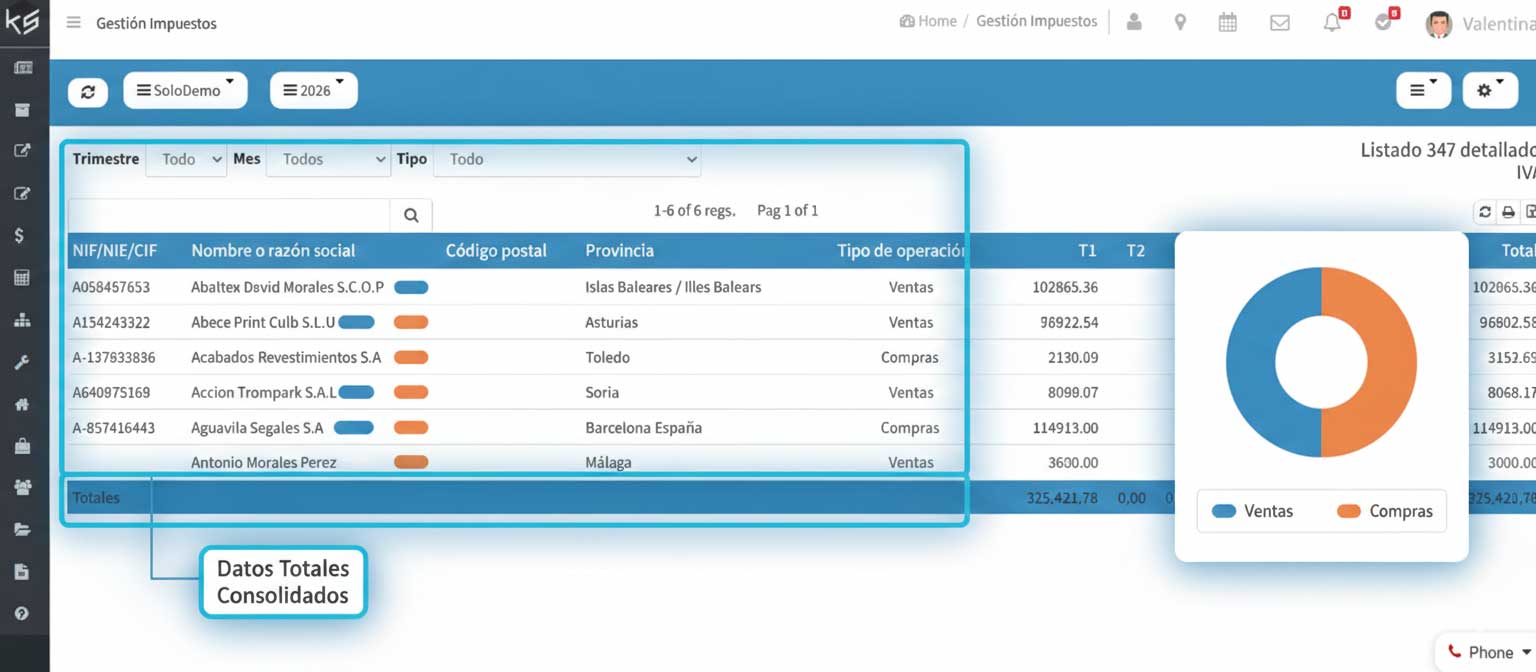The width and height of the screenshot is (1536, 672).
Task: Go to Home breadcrumb link
Action: (x=928, y=21)
